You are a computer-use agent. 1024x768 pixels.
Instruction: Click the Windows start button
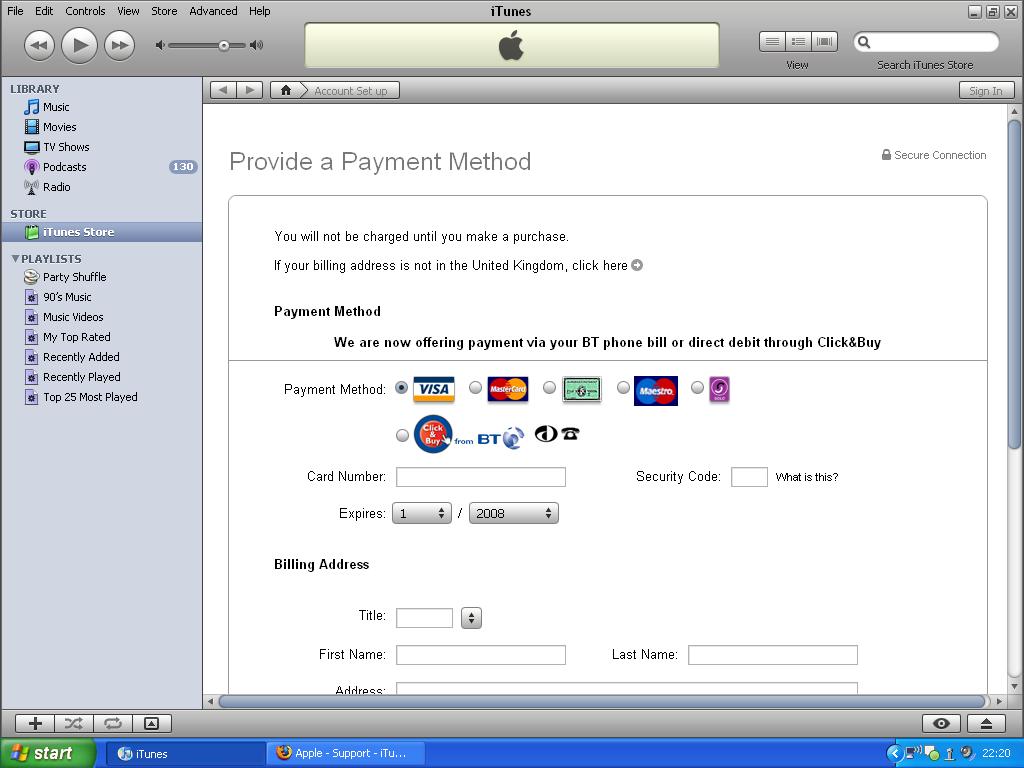click(47, 753)
